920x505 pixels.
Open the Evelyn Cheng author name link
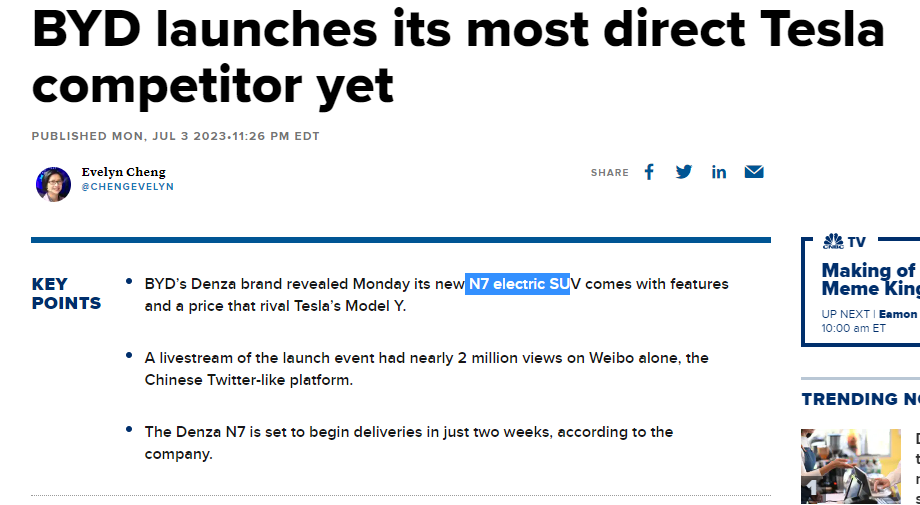coord(123,172)
